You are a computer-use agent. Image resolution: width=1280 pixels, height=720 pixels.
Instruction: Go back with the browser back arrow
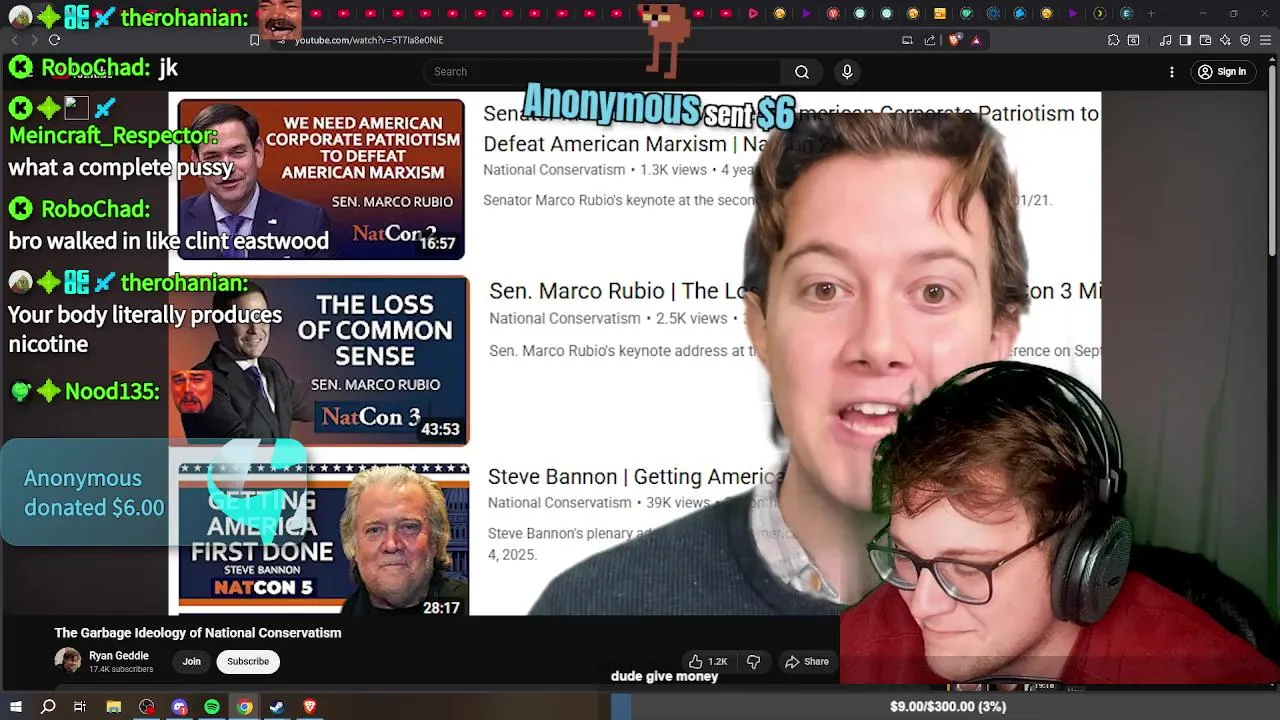[x=15, y=40]
